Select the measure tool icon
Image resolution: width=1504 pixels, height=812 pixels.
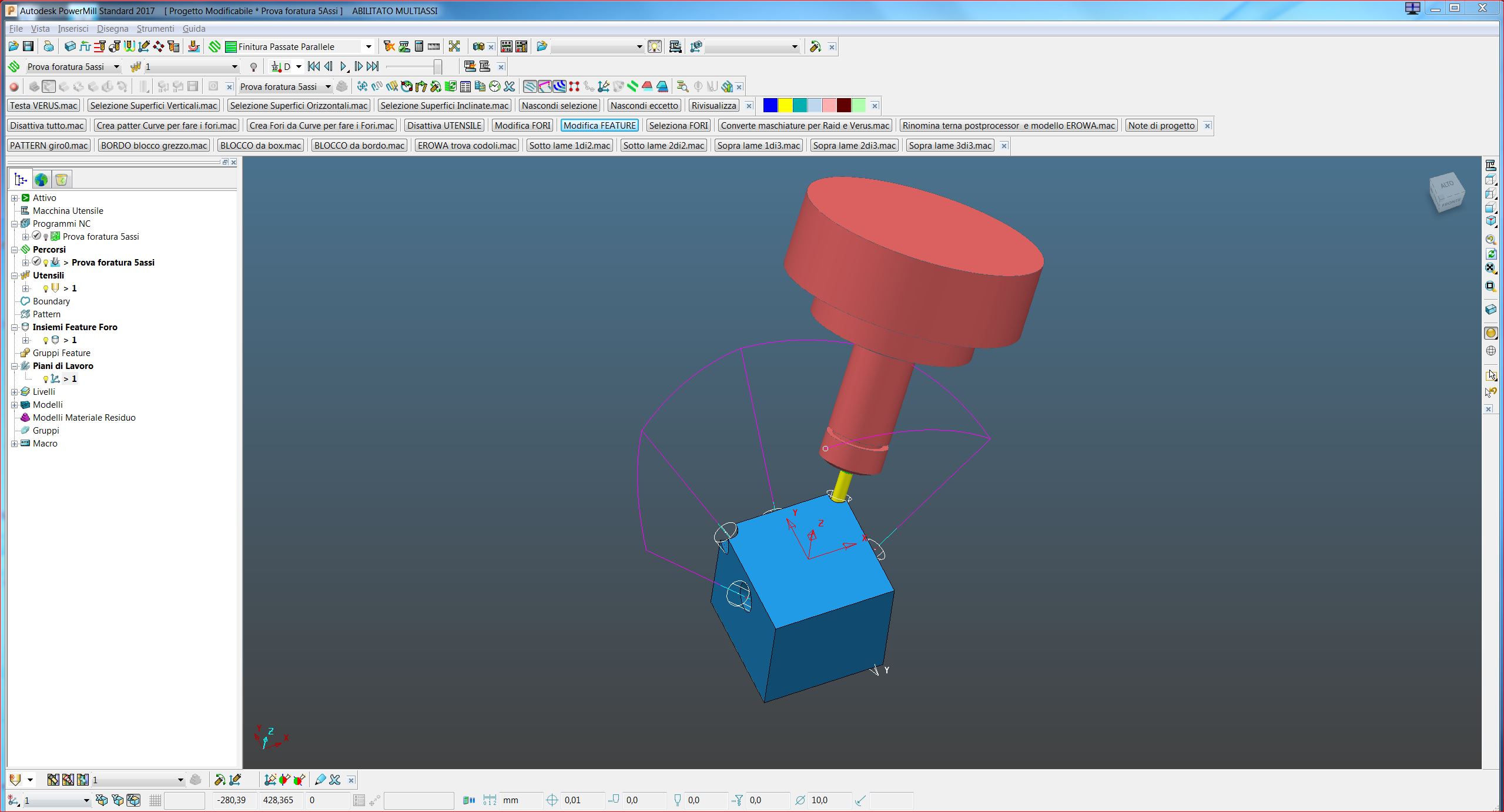coord(434,46)
